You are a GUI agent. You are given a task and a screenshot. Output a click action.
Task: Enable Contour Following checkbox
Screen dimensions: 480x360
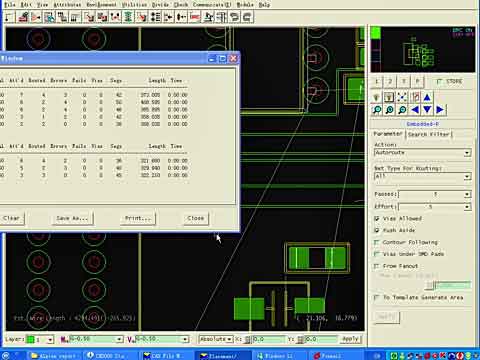coord(377,242)
